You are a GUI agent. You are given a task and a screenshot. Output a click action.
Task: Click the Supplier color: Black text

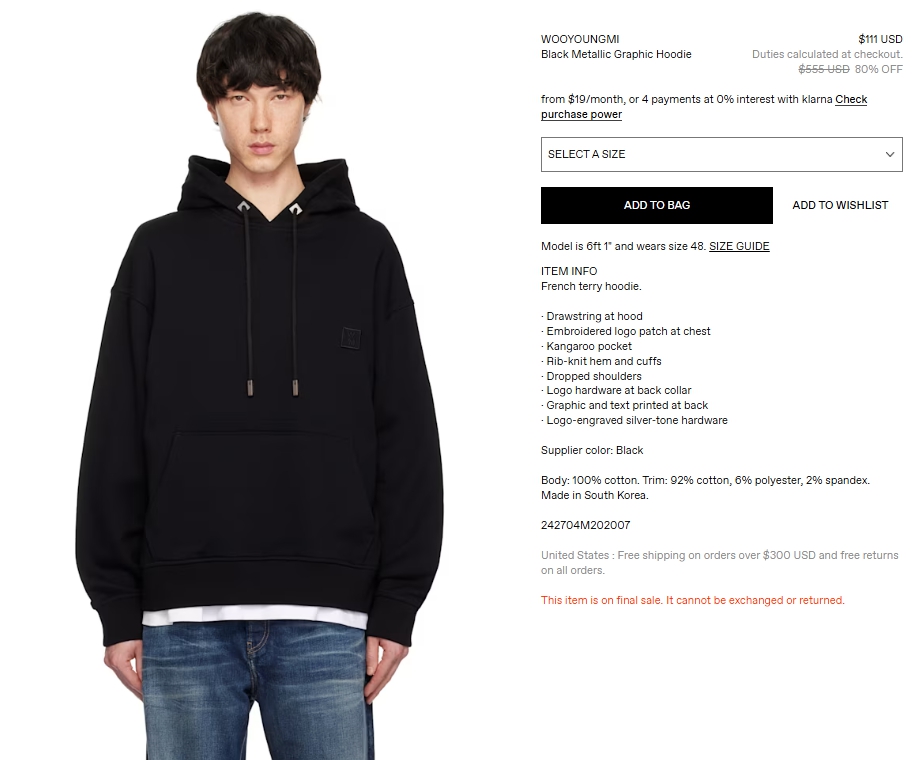coord(592,451)
